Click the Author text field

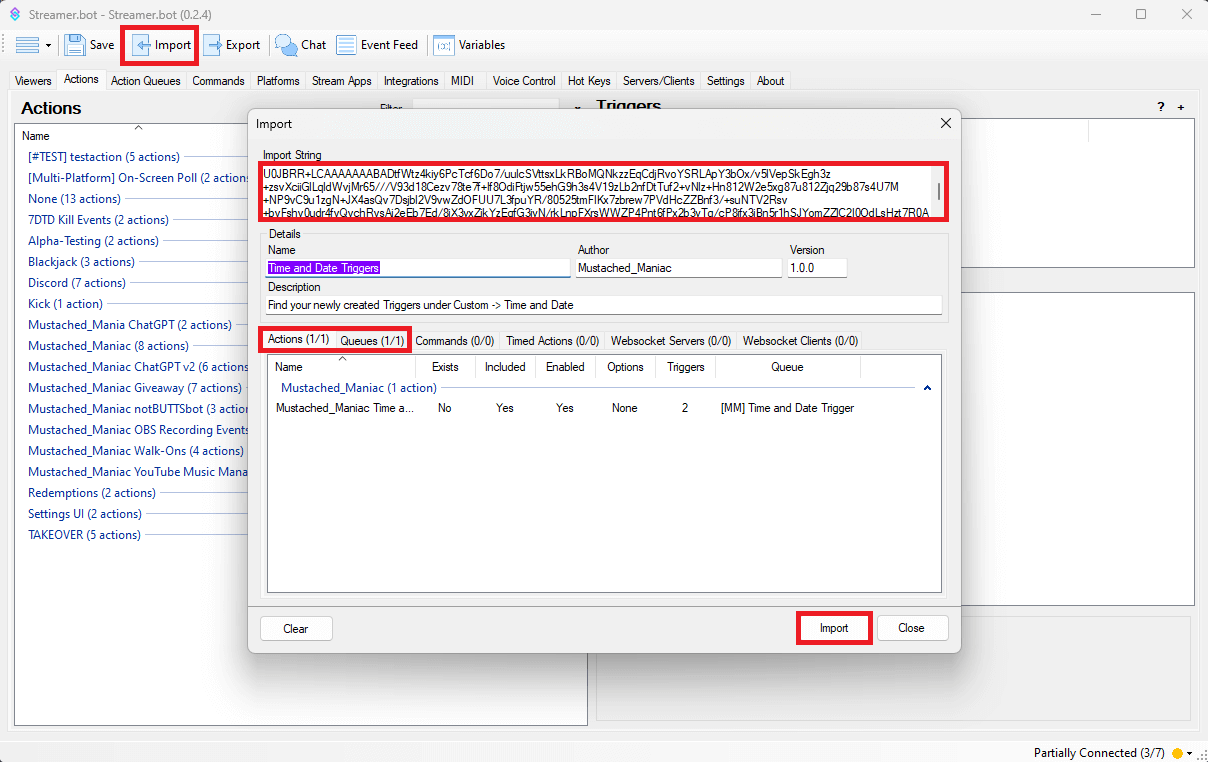678,268
